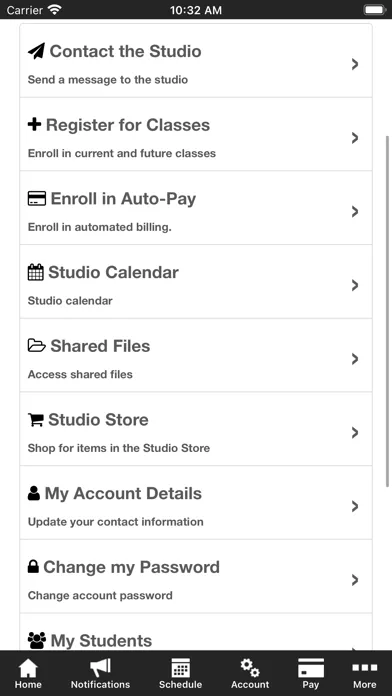This screenshot has width=392, height=696.
Task: Go to the Schedule tab
Action: [x=181, y=673]
